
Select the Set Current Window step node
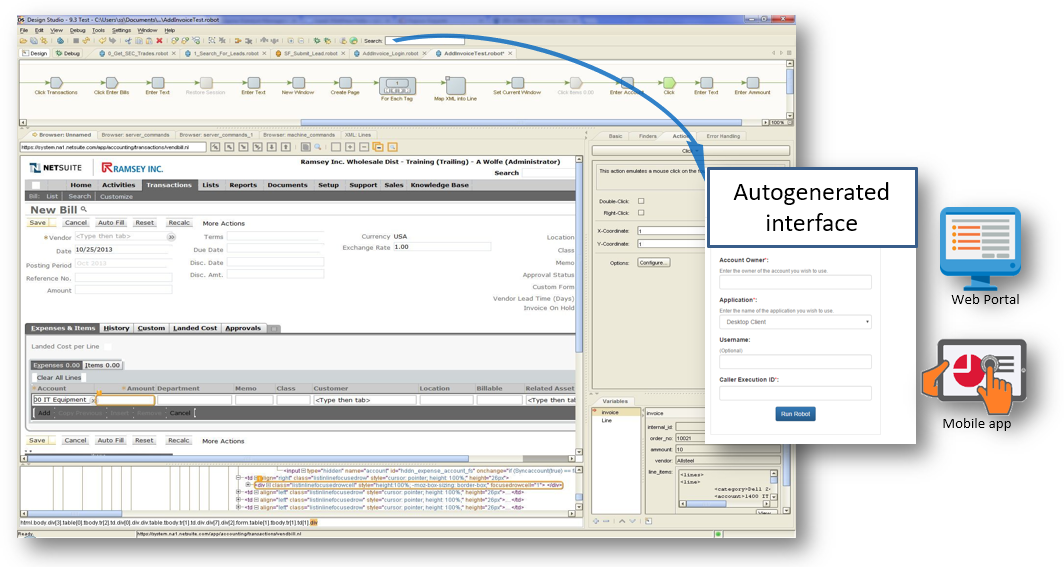click(x=517, y=83)
